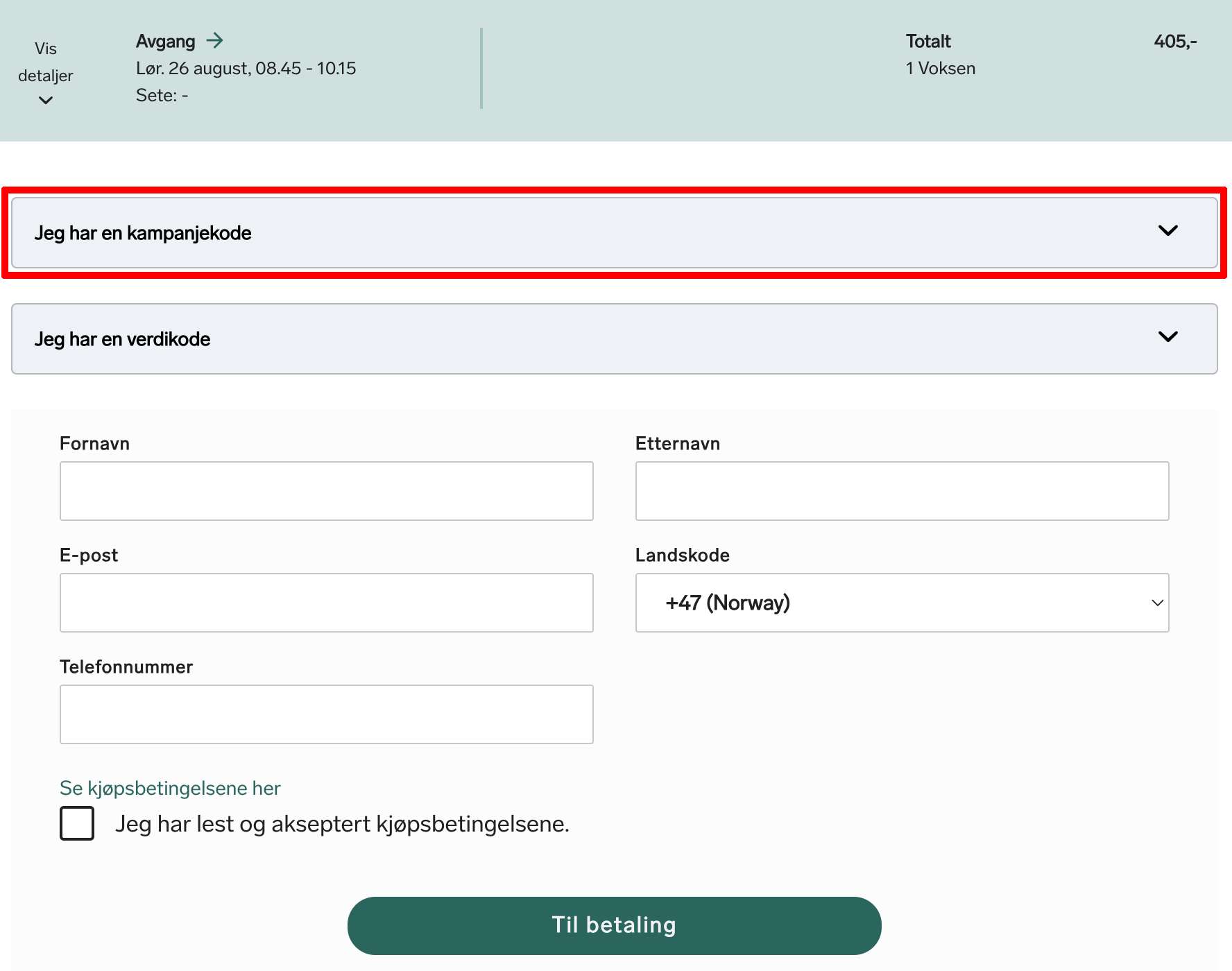Click the arrow icon next to Avgang
This screenshot has width=1232, height=971.
click(215, 41)
